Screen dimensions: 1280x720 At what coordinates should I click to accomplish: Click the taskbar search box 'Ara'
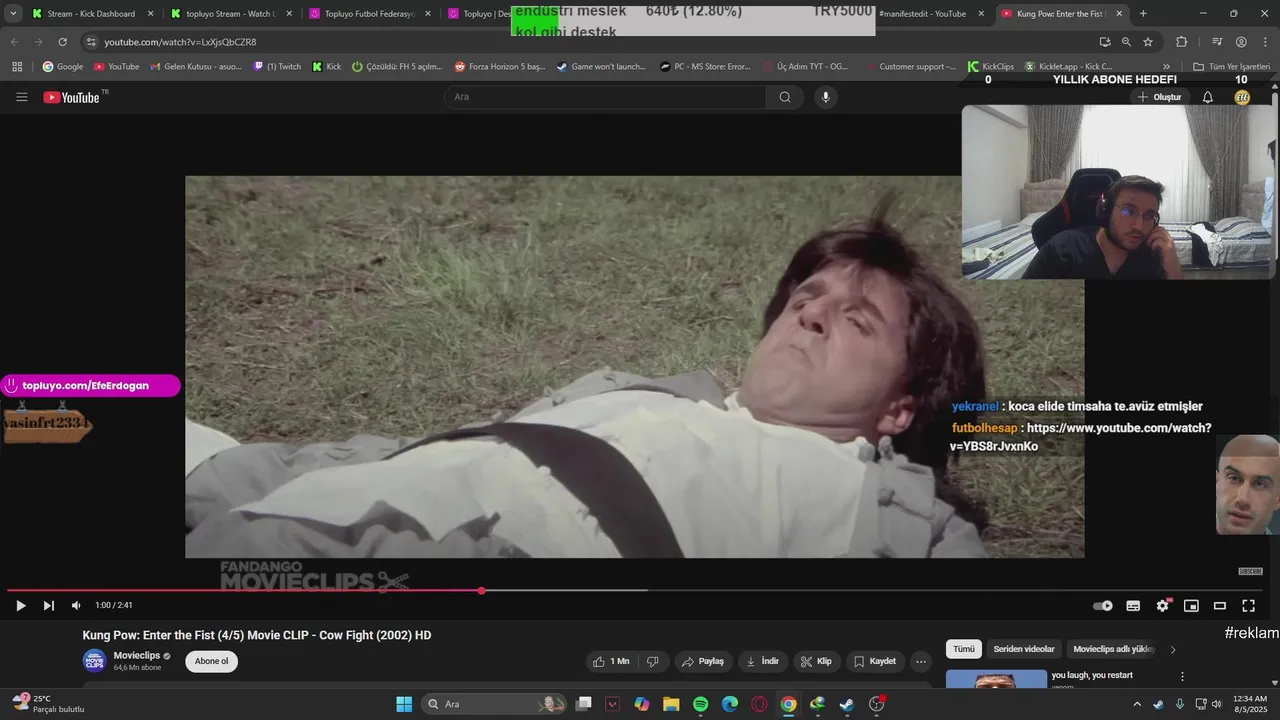pos(495,704)
